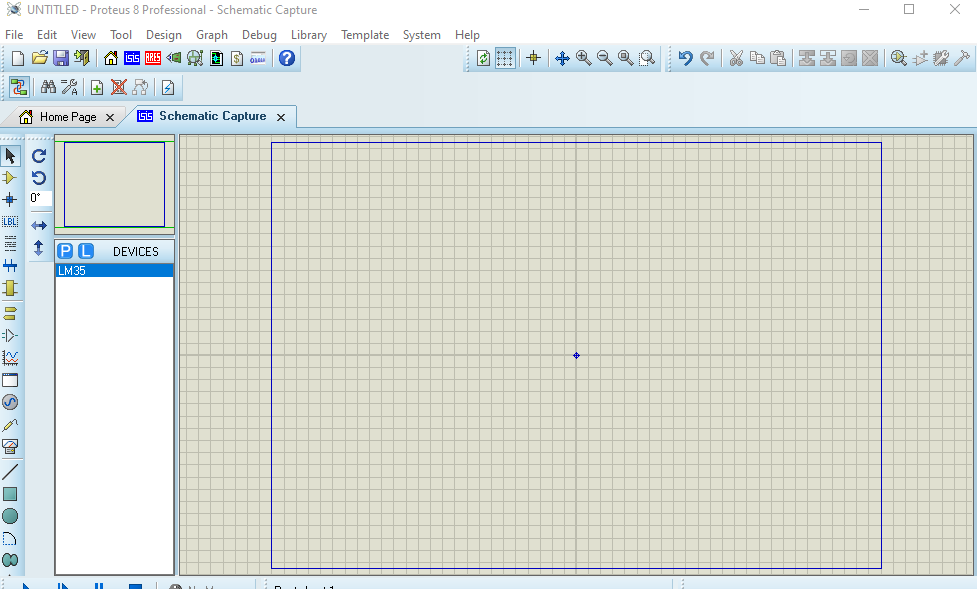This screenshot has height=589, width=977.
Task: Select LM35 in the DEVICES list
Action: click(x=114, y=271)
